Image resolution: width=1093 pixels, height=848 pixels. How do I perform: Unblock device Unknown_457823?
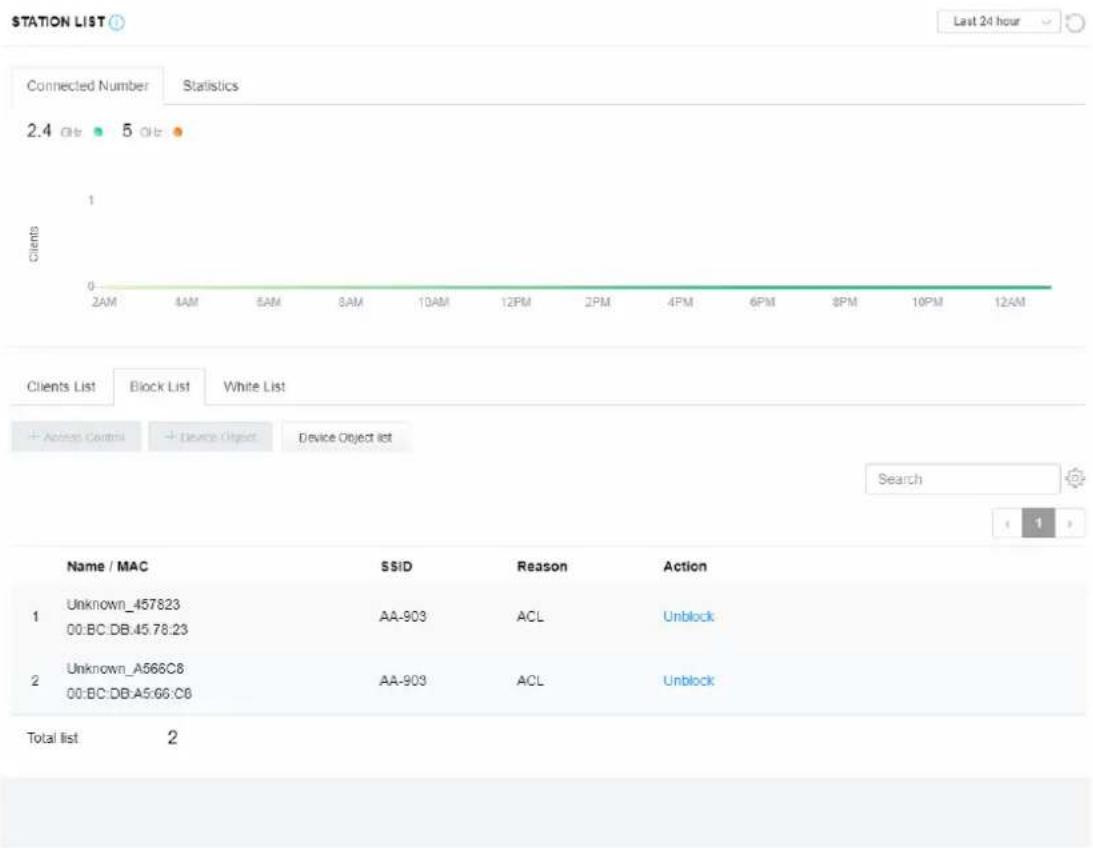pyautogui.click(x=688, y=617)
